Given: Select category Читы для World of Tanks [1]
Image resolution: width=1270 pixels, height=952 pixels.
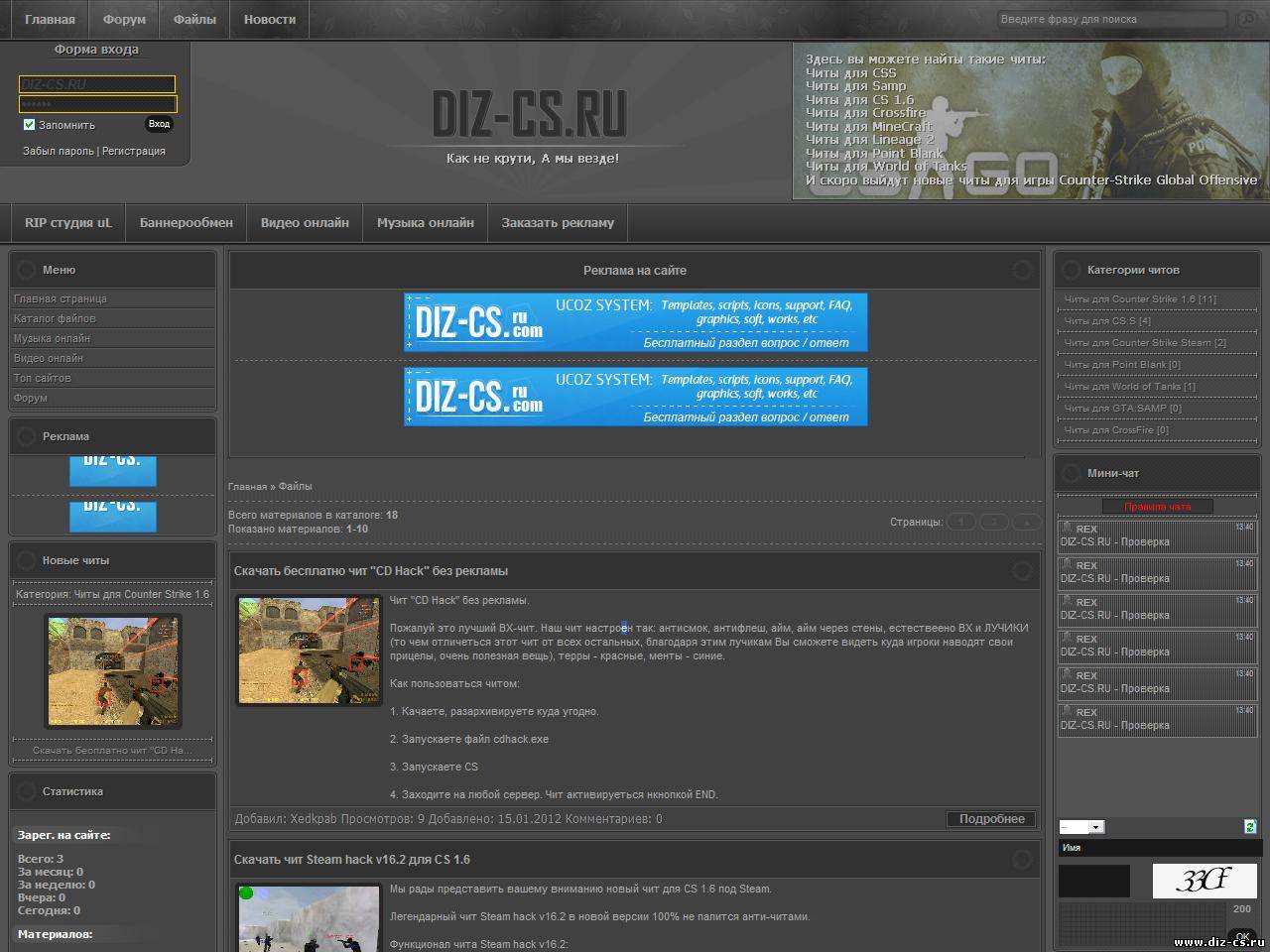Looking at the screenshot, I should (1129, 386).
